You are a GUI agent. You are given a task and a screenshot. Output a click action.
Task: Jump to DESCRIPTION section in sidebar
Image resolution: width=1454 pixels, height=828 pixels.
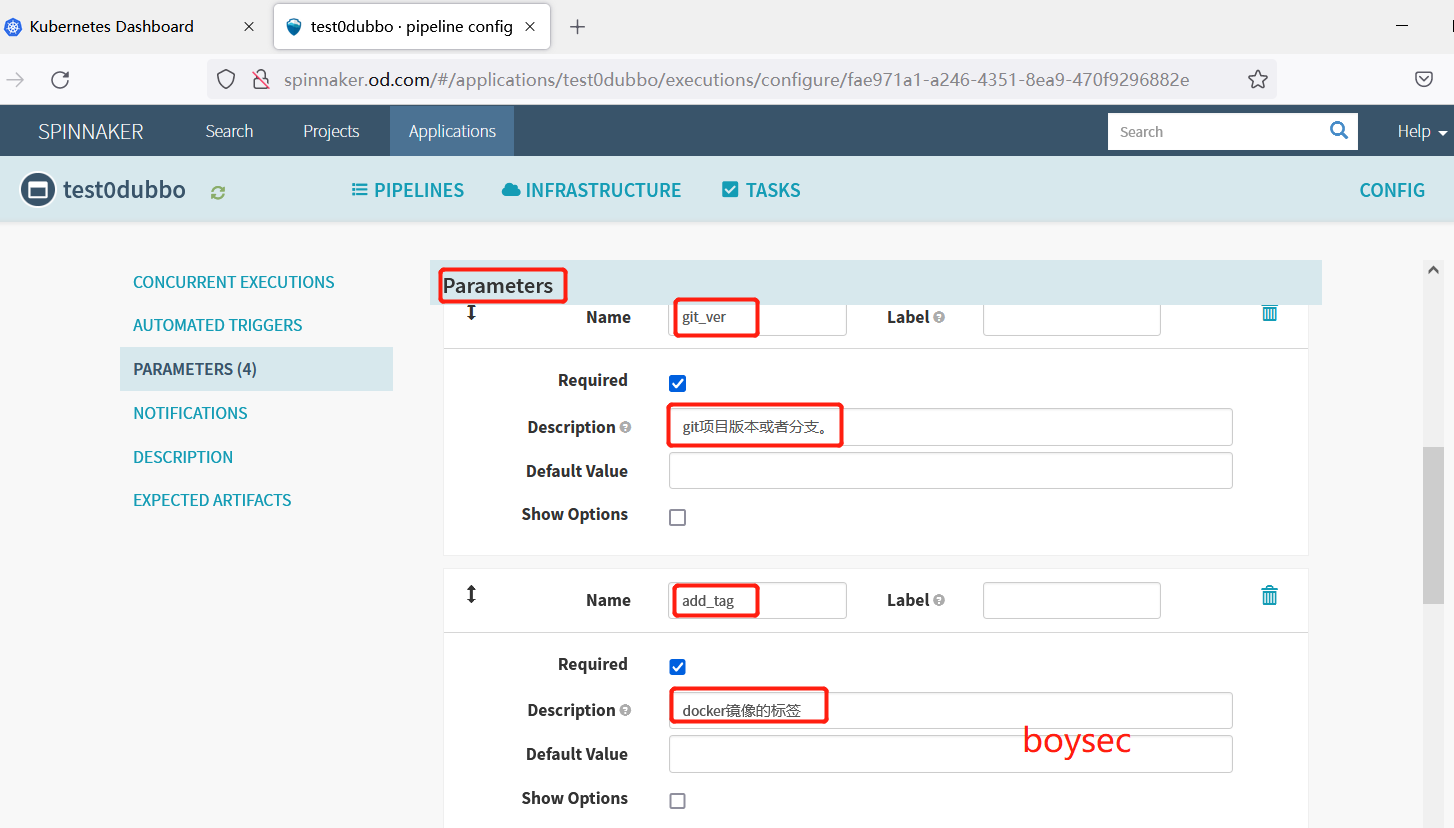point(183,457)
